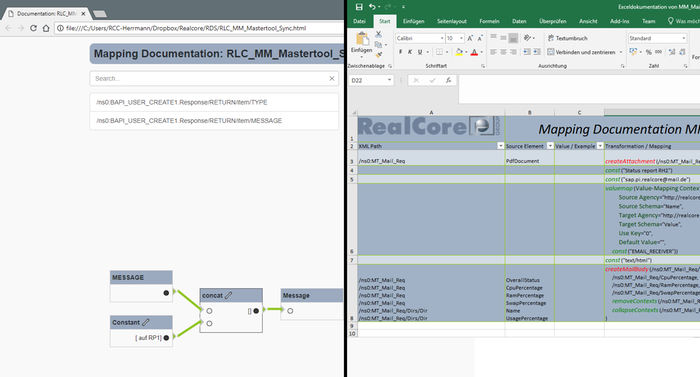Toggle Textumbruch wrap text

(567, 38)
